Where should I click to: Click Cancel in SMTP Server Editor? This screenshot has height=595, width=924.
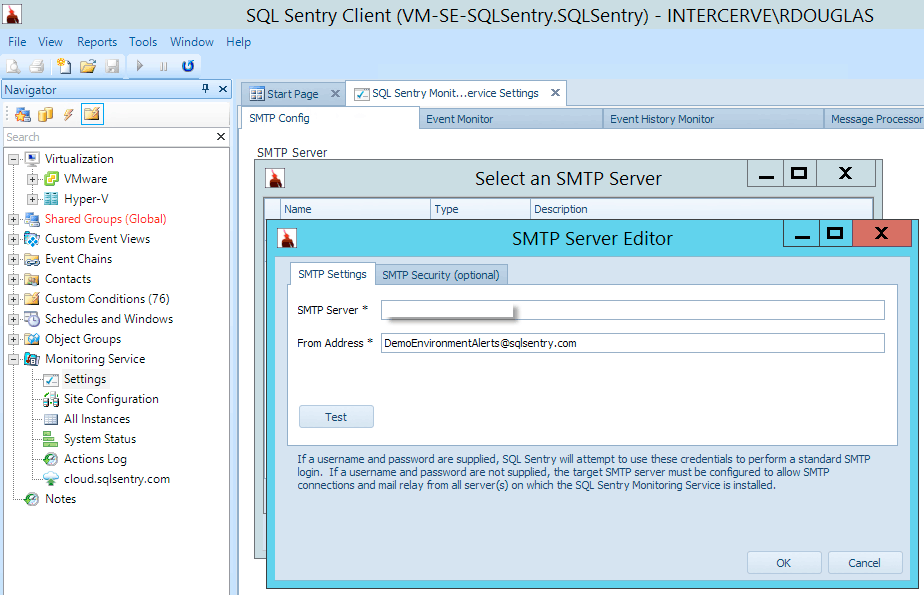(864, 563)
